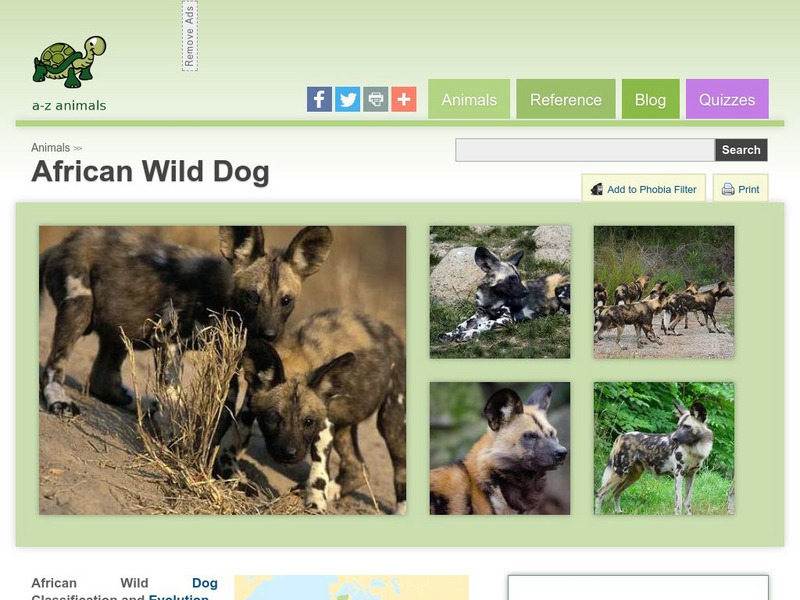The height and width of the screenshot is (600, 800).
Task: Open the Animals menu
Action: click(469, 99)
